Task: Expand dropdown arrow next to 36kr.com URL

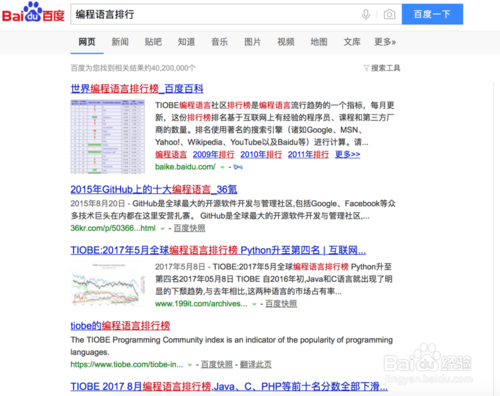Action: 163,229
